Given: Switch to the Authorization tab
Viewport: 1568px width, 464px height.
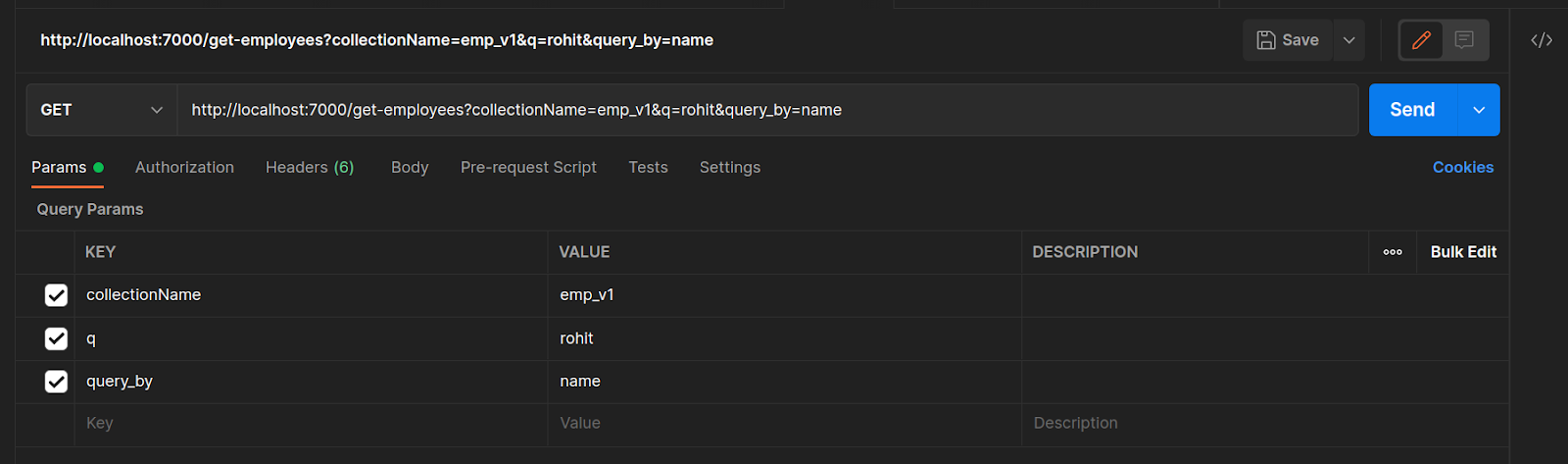Looking at the screenshot, I should (184, 168).
